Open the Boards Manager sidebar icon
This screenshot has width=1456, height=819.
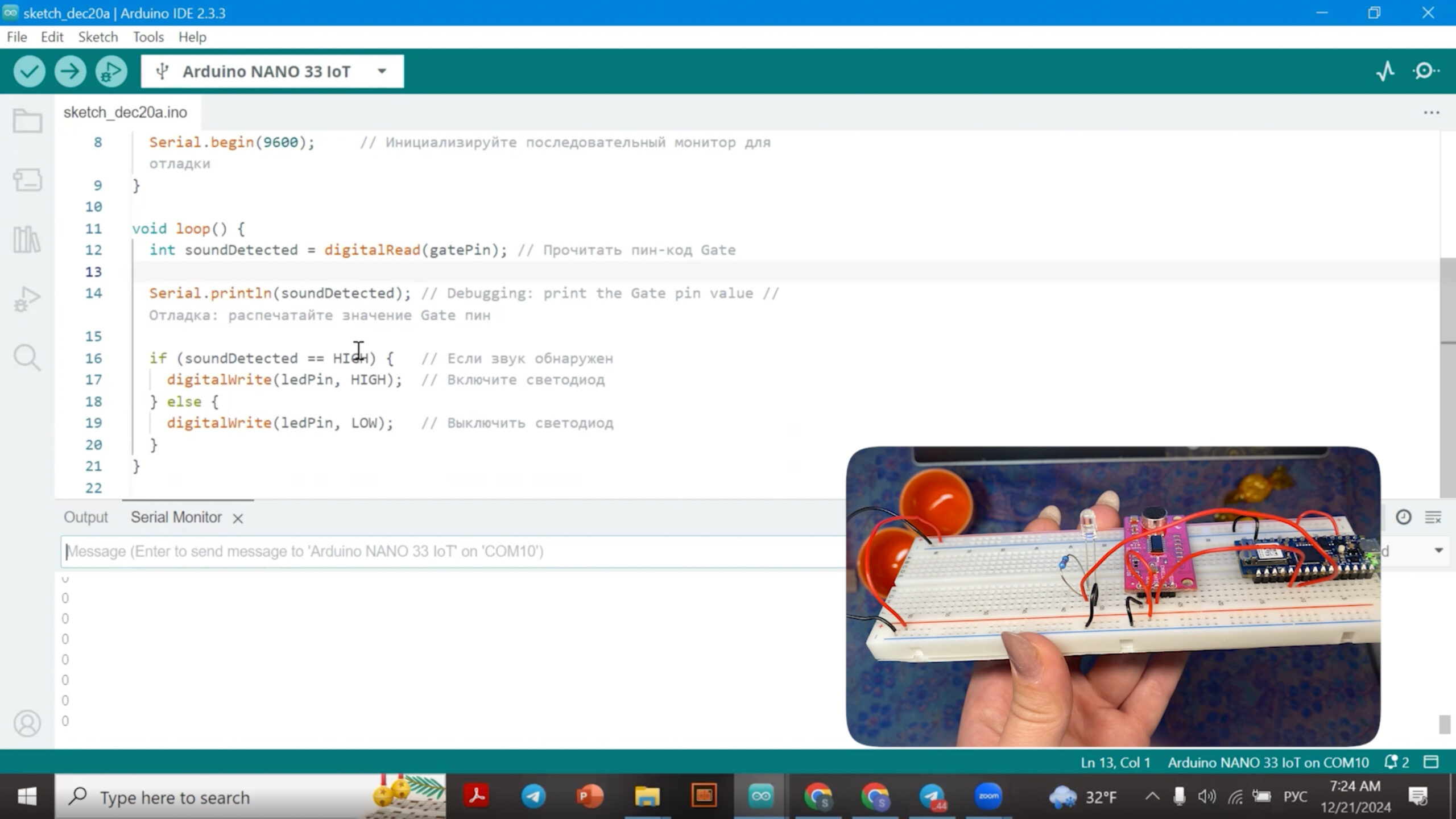tap(27, 180)
